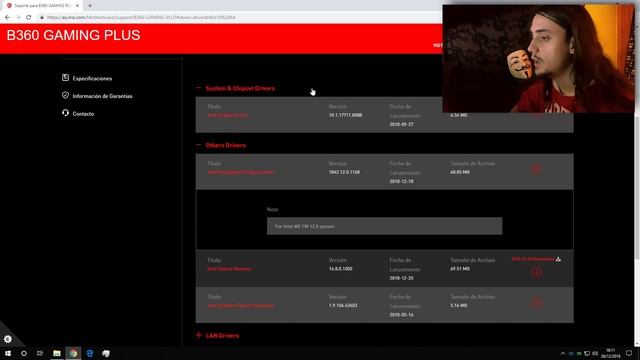640x360 pixels.
Task: Select version 10.1.17711.8088 text
Action: [x=345, y=116]
